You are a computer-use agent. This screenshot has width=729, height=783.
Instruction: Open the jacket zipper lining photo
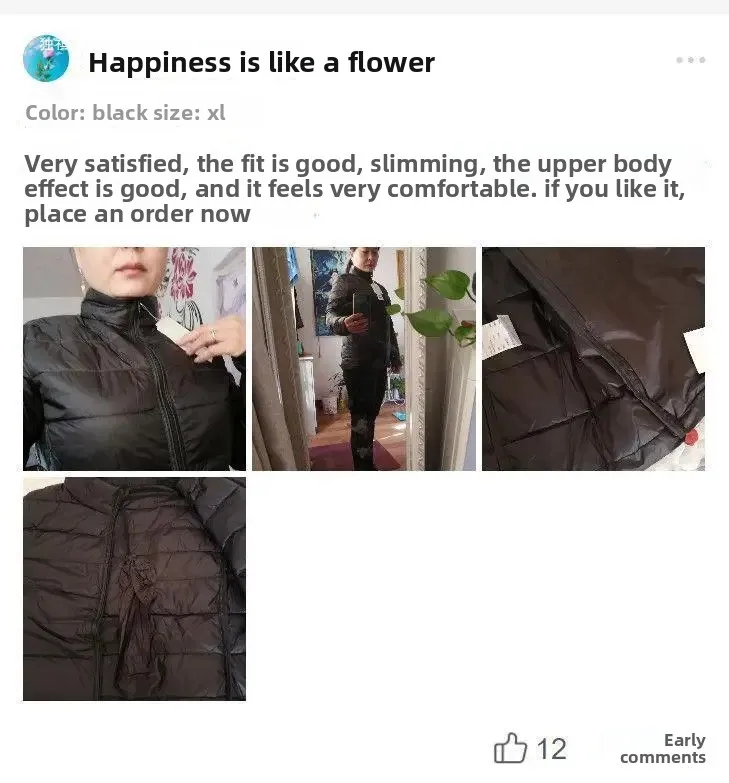(593, 359)
